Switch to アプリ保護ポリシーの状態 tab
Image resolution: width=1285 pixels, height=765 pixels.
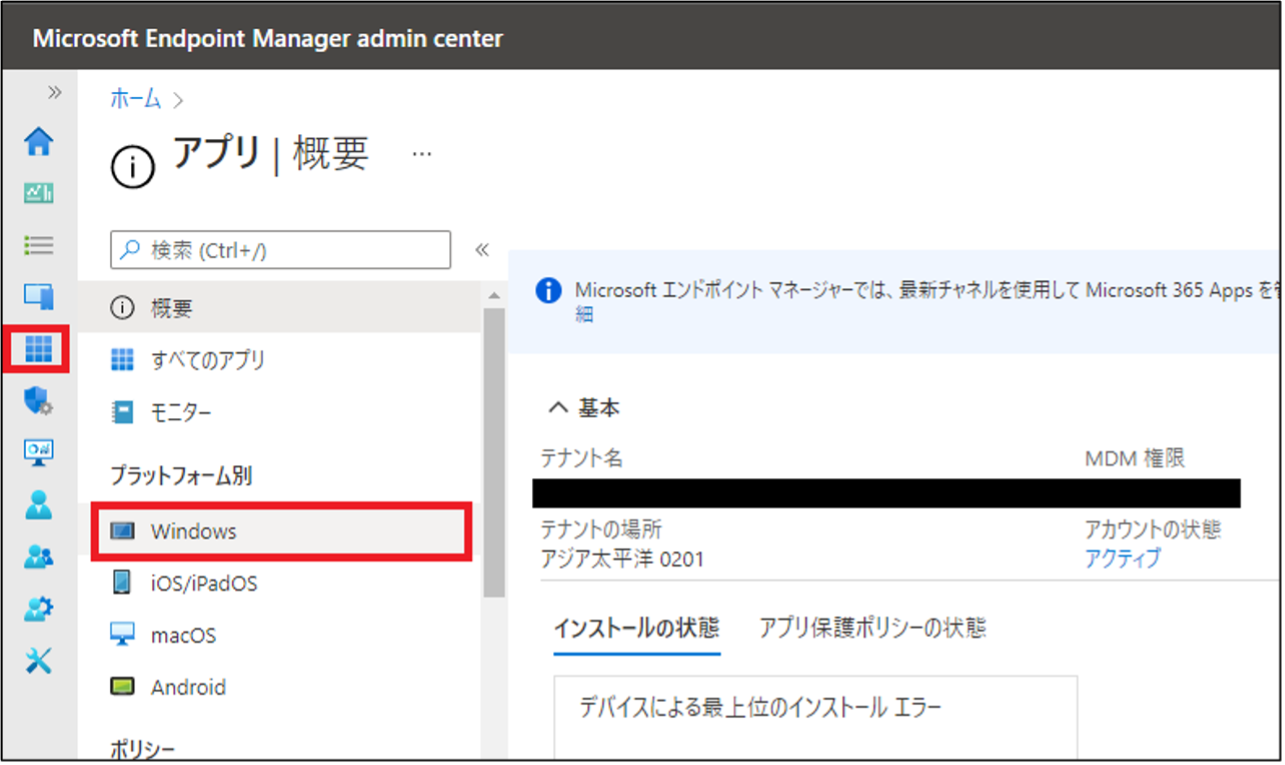(x=872, y=628)
